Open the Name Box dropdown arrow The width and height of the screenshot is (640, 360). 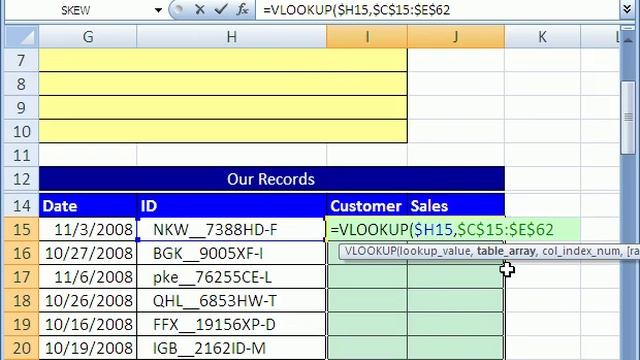coord(158,10)
